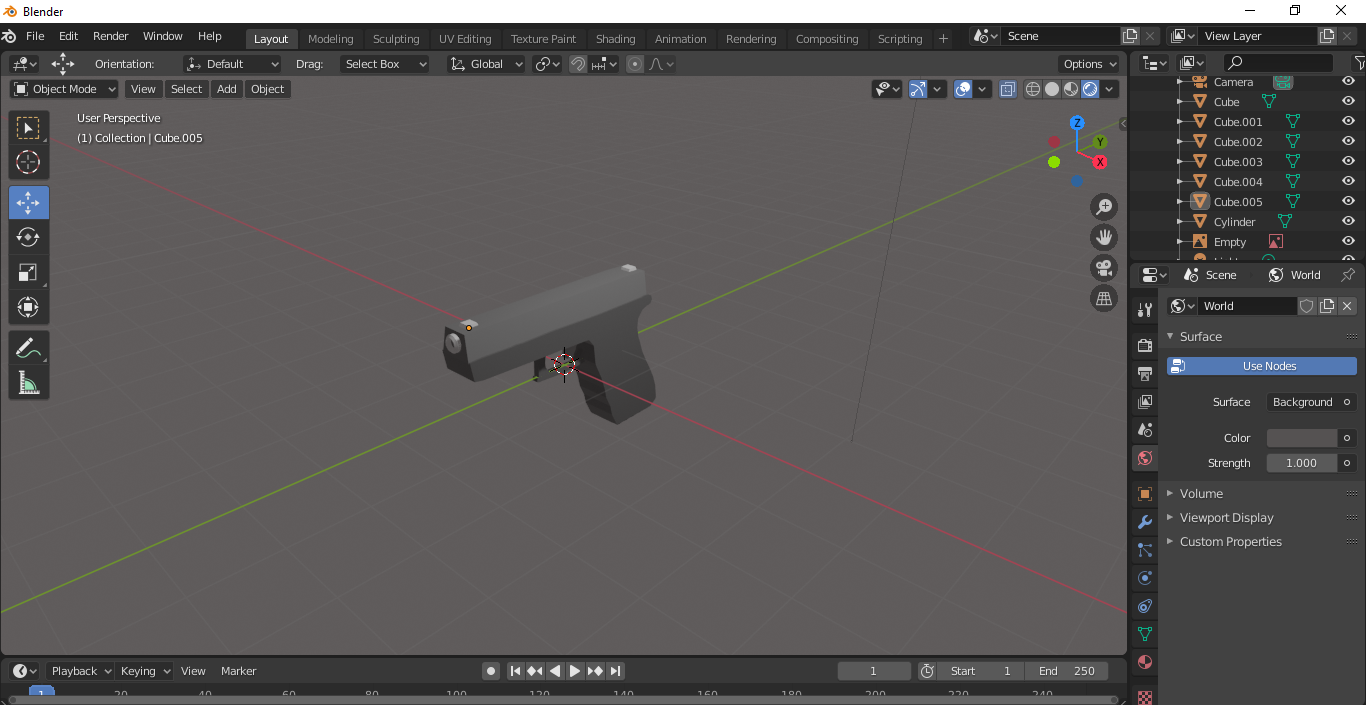Open the Render menu
The width and height of the screenshot is (1366, 705).
tap(111, 36)
